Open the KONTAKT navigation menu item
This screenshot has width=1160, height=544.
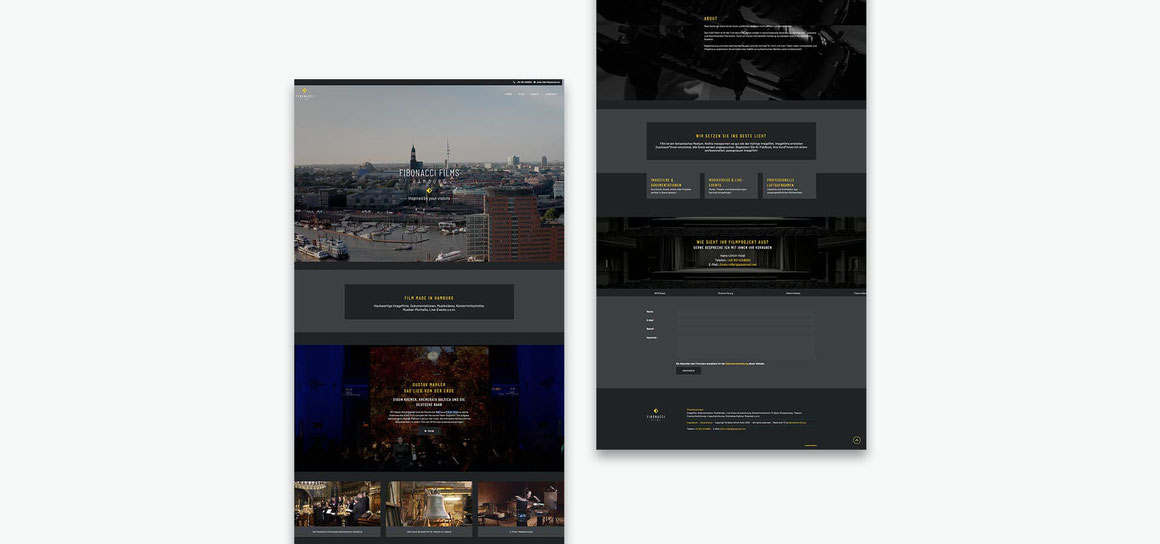click(551, 95)
